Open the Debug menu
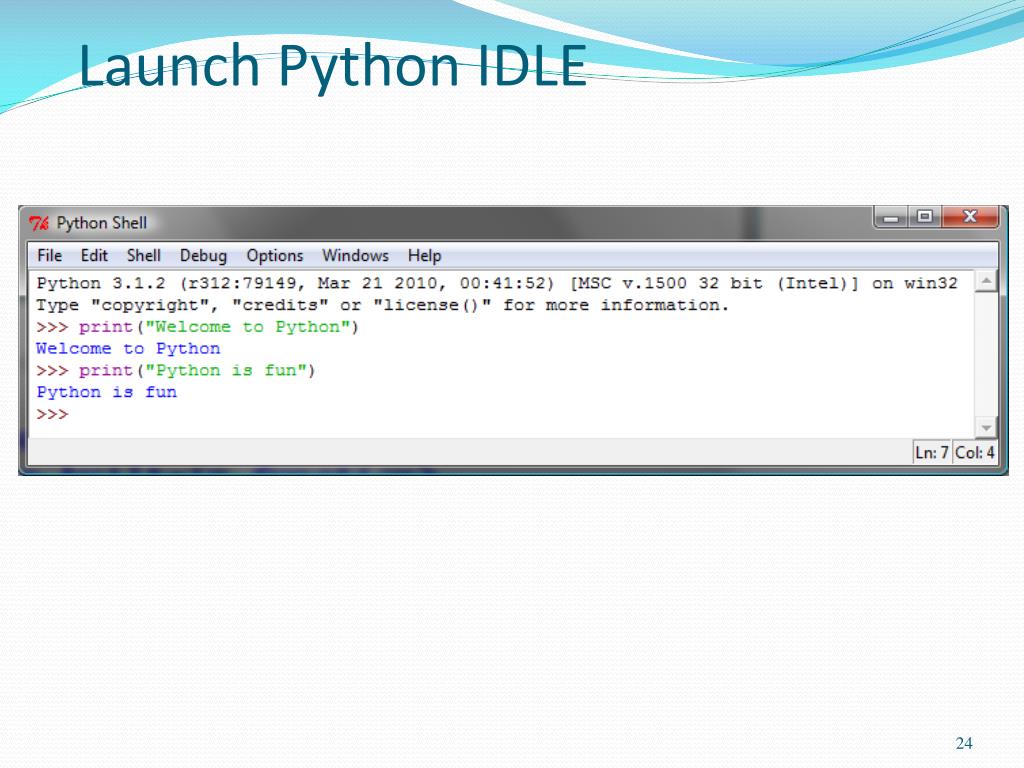 point(204,256)
